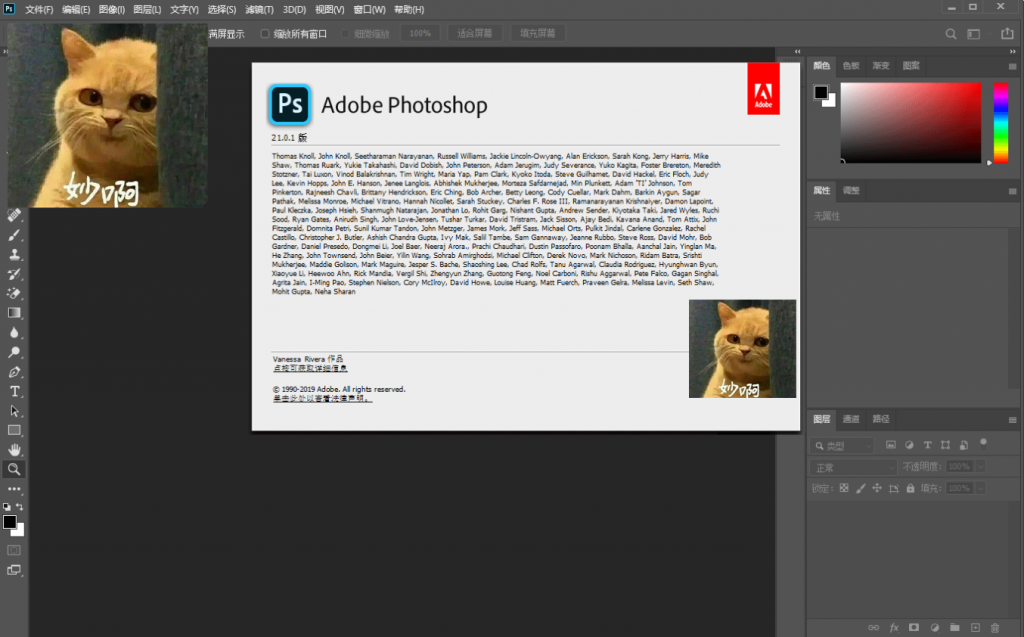Select the Eraser tool
Image resolution: width=1024 pixels, height=637 pixels.
click(14, 293)
